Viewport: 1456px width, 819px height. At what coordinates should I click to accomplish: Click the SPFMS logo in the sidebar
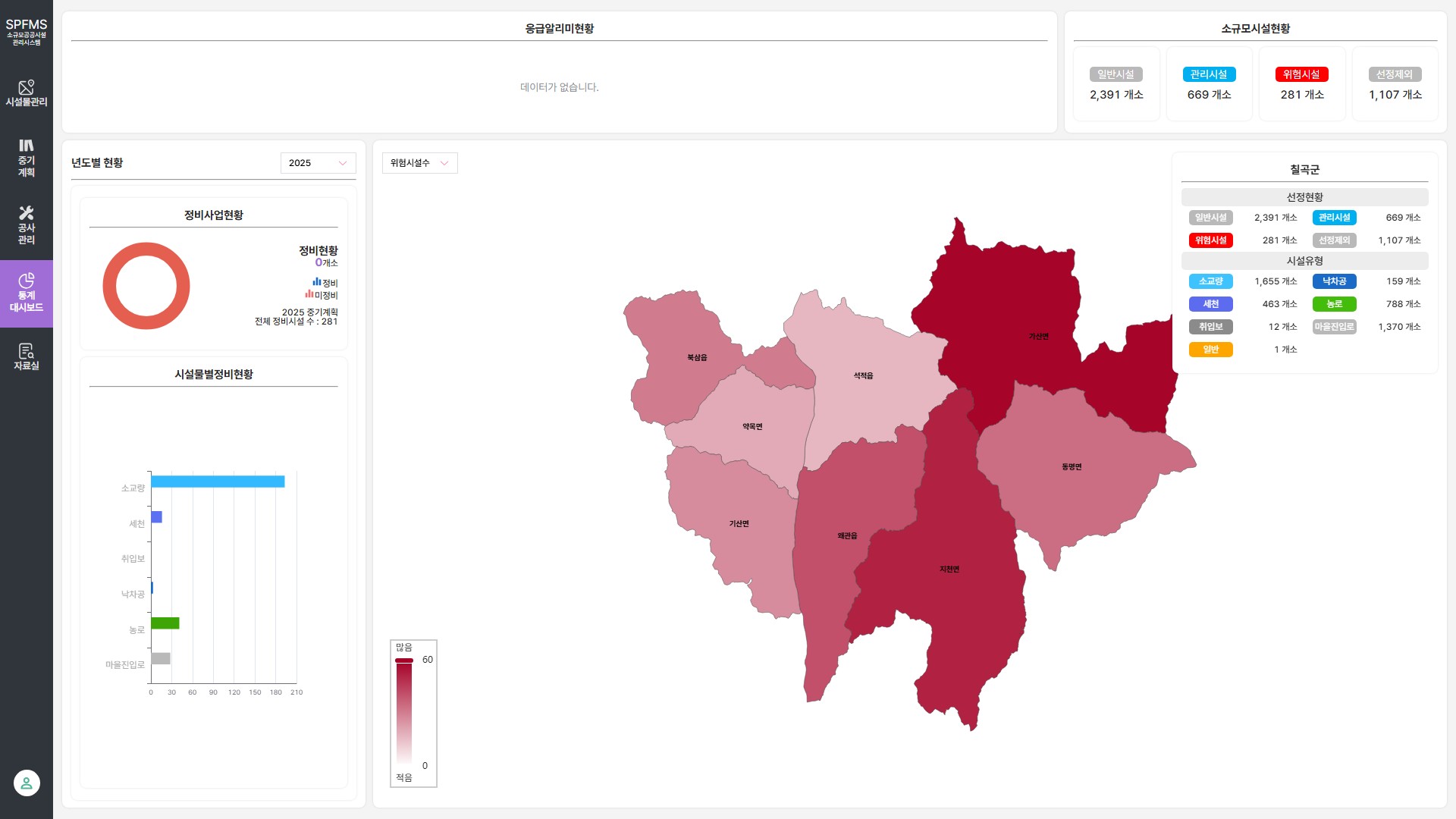(x=27, y=32)
